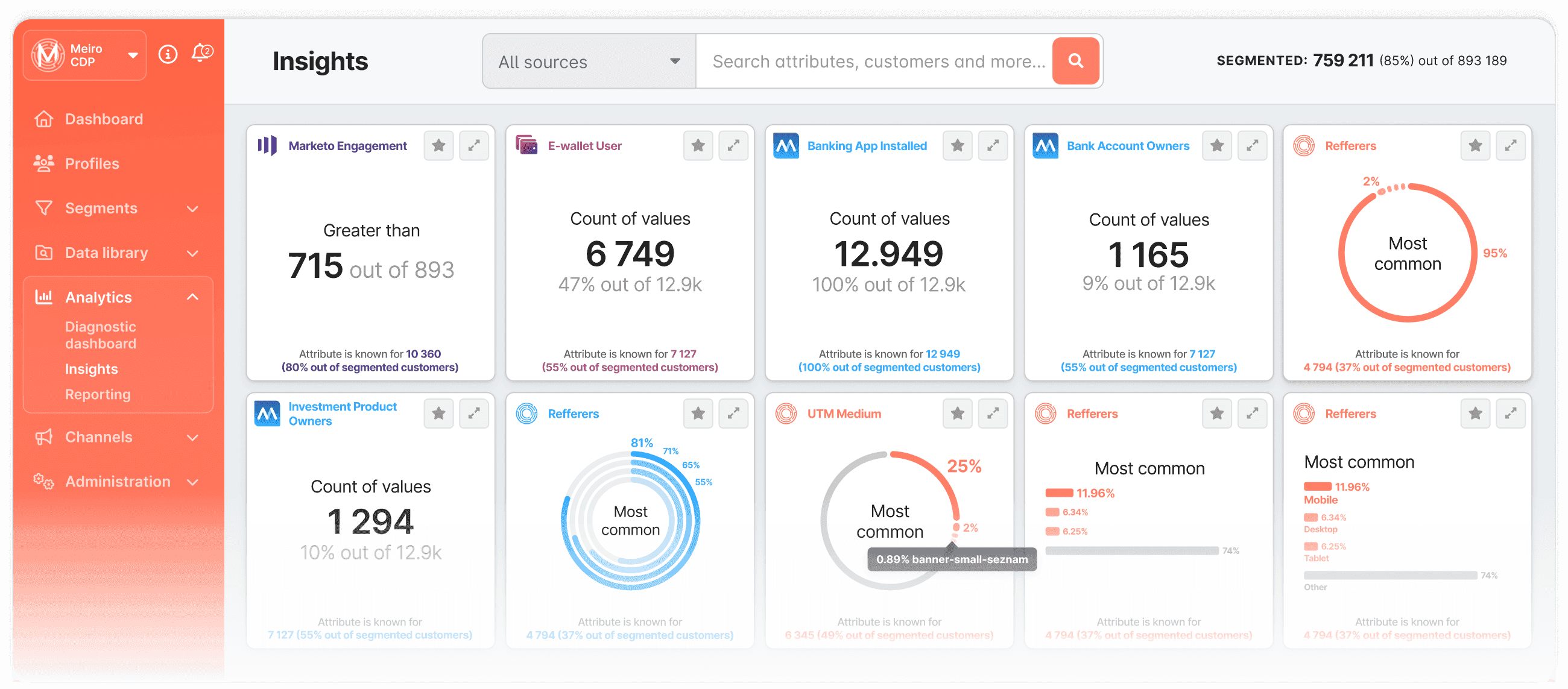This screenshot has height=689, width=1568.
Task: Navigate to the Dashboard menu item
Action: (x=104, y=119)
